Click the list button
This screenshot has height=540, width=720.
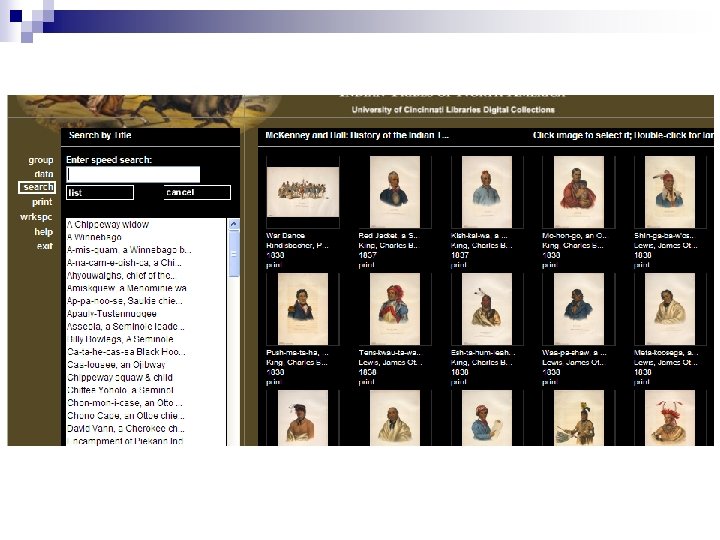(100, 193)
